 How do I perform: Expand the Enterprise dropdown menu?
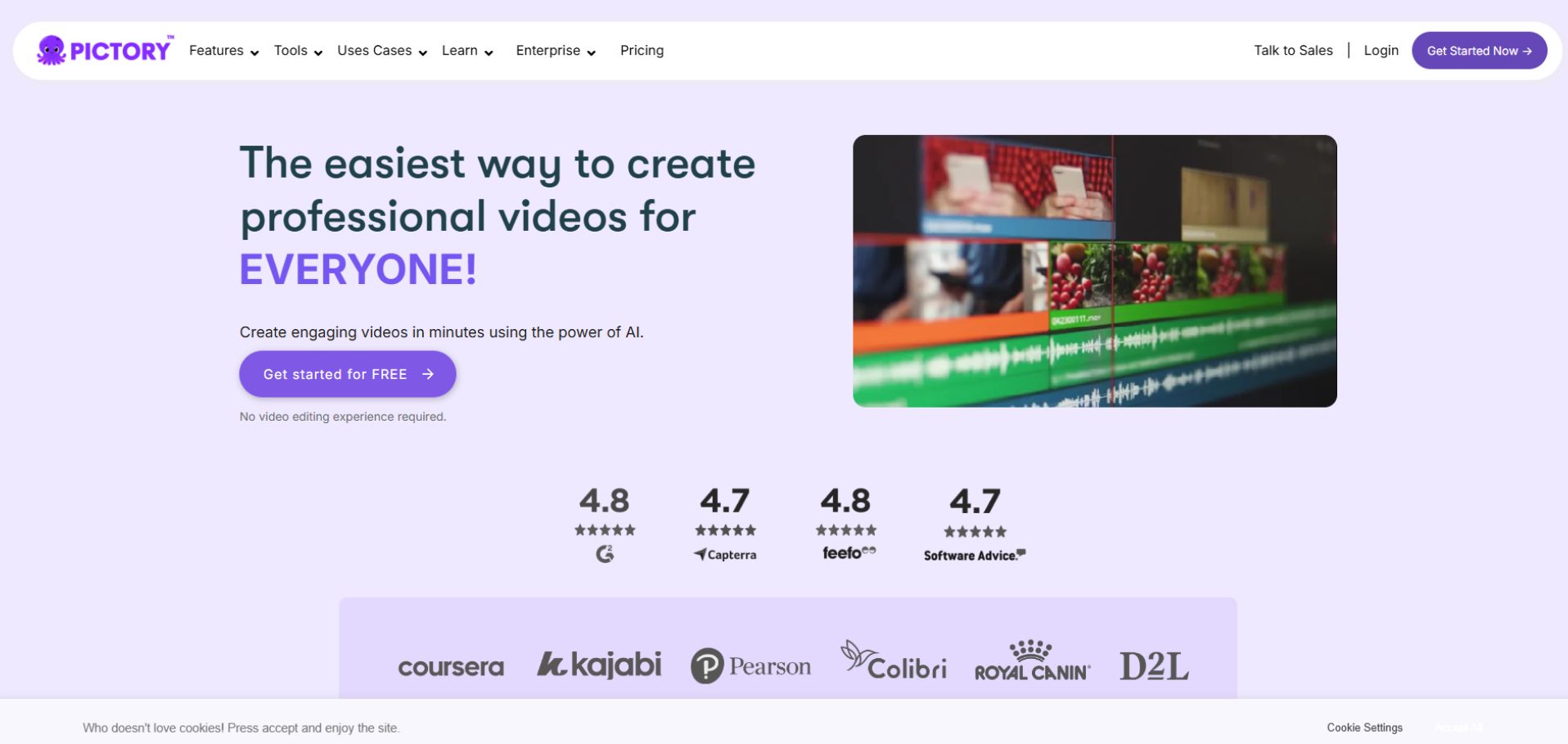[x=556, y=51]
